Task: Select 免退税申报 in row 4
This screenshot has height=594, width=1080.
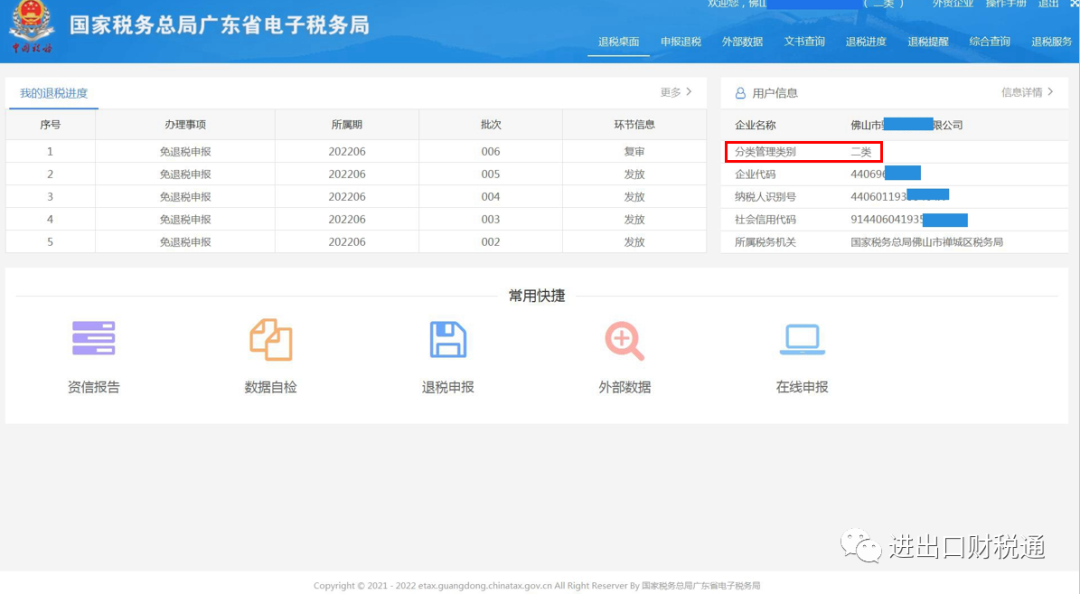Action: pyautogui.click(x=185, y=219)
